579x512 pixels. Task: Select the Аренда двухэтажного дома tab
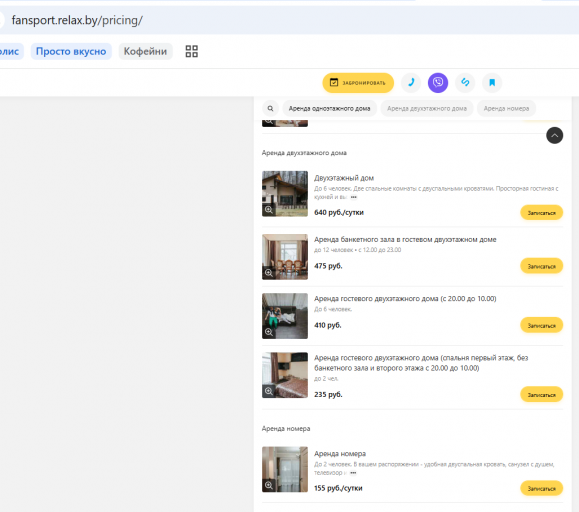(x=427, y=109)
